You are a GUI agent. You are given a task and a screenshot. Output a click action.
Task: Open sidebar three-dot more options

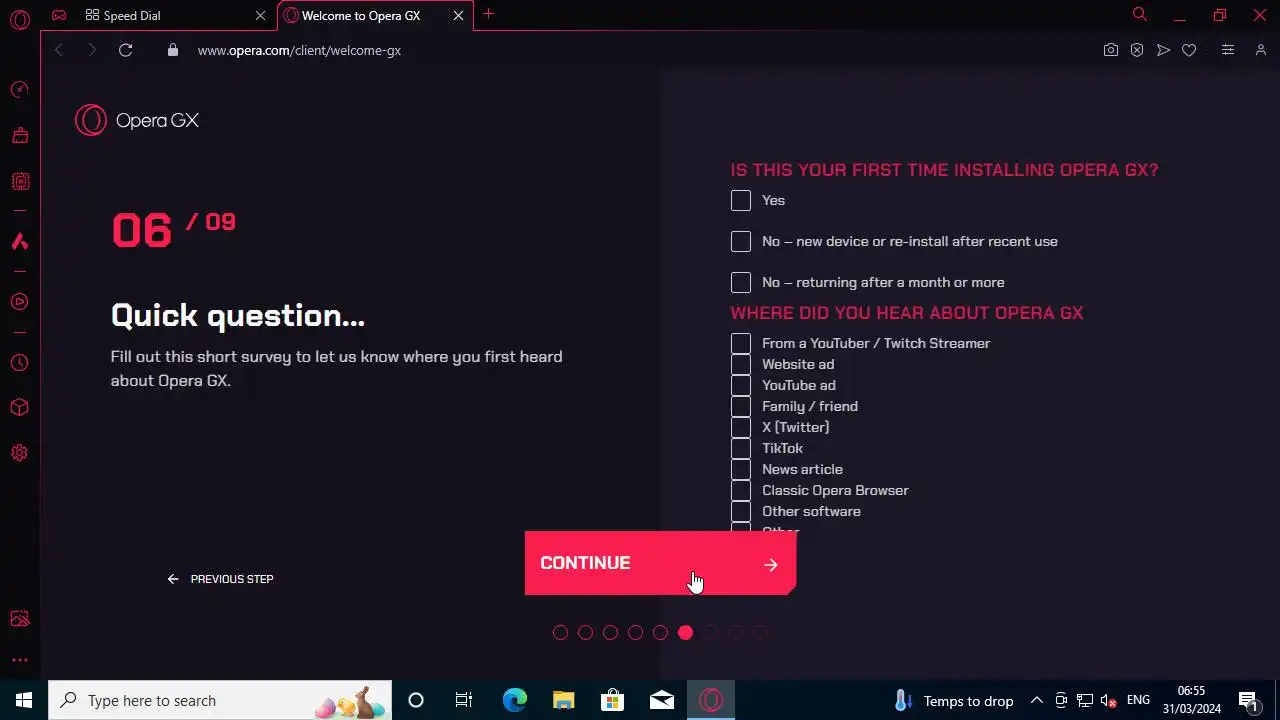[19, 660]
